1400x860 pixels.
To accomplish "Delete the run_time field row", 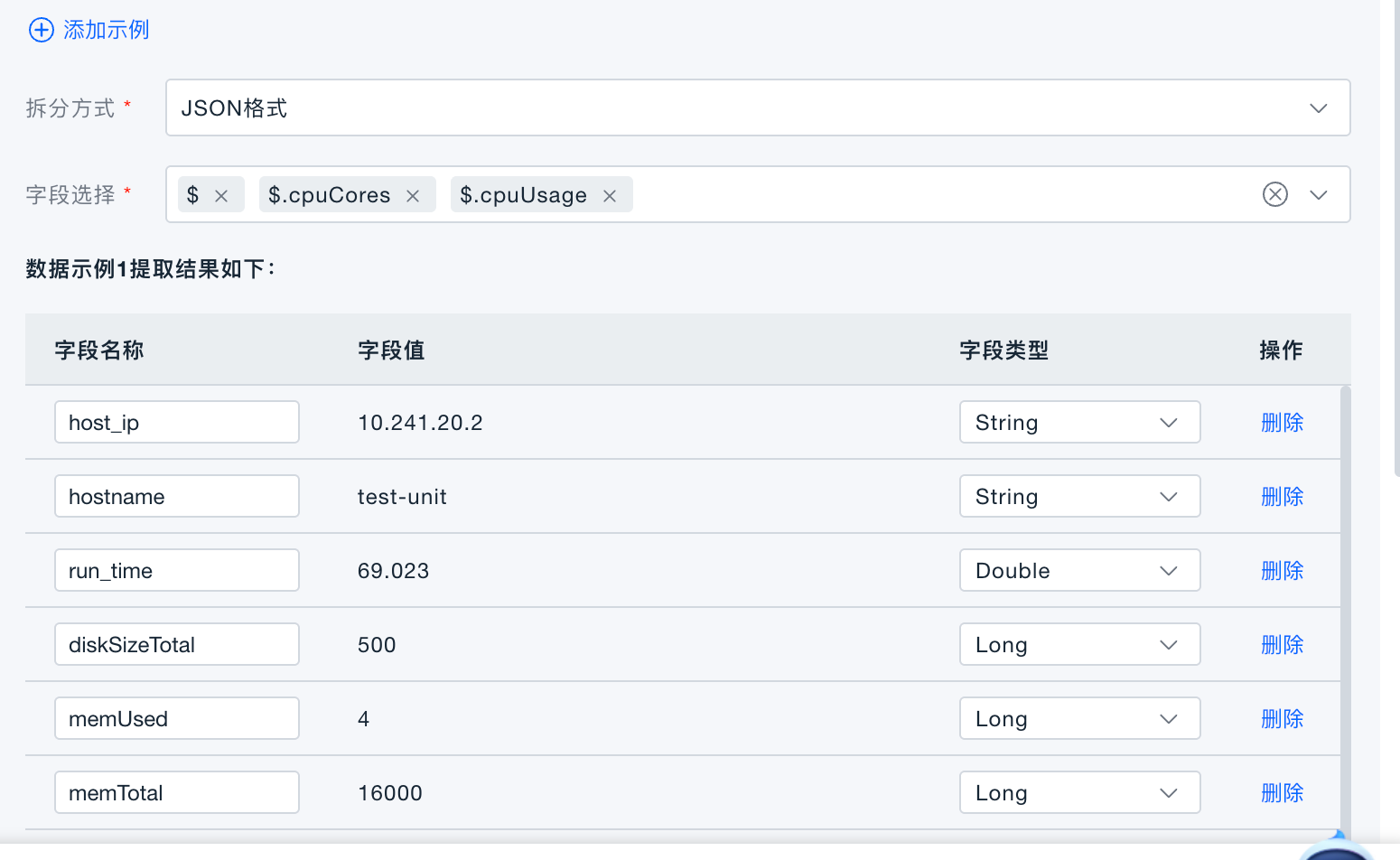I will 1282,570.
